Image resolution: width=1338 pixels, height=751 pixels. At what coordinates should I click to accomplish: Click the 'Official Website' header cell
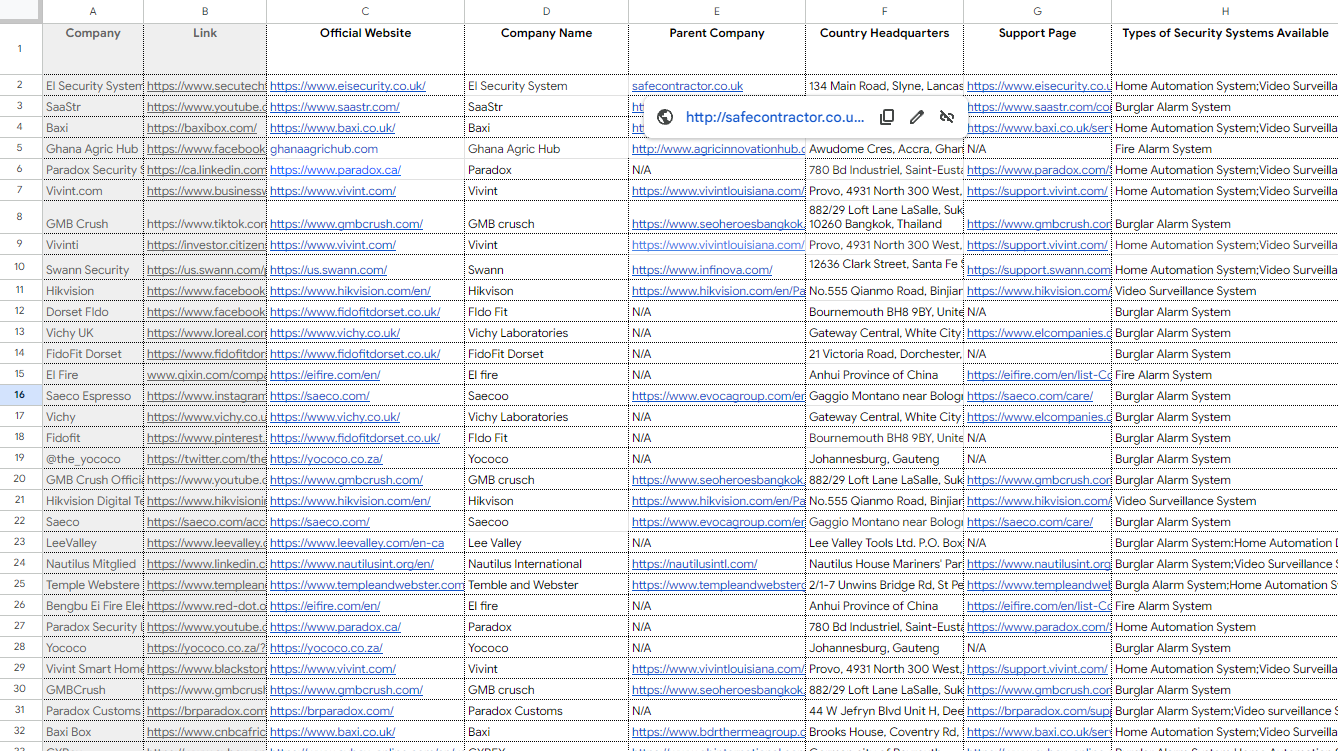coord(365,48)
